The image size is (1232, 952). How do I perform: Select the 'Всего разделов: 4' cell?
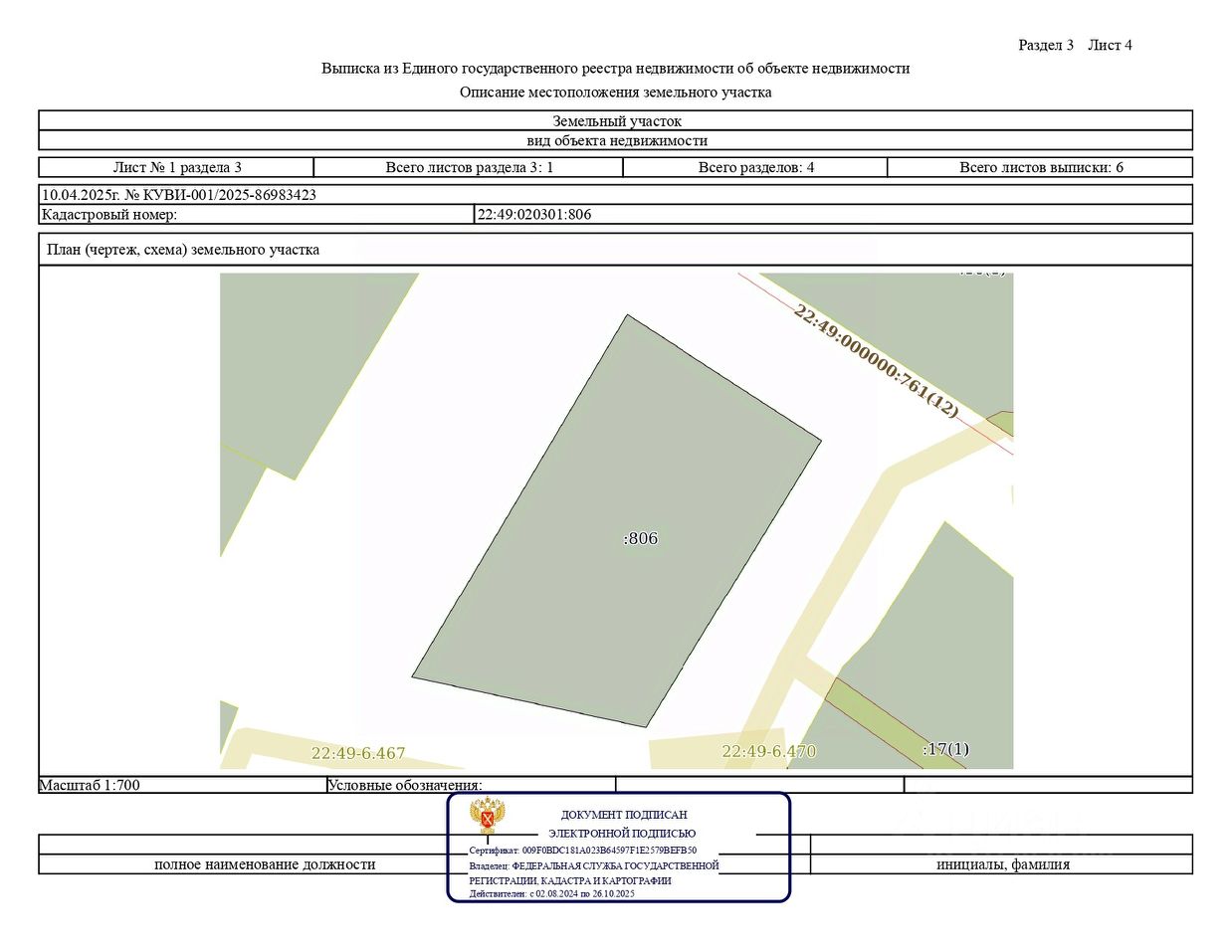[755, 167]
